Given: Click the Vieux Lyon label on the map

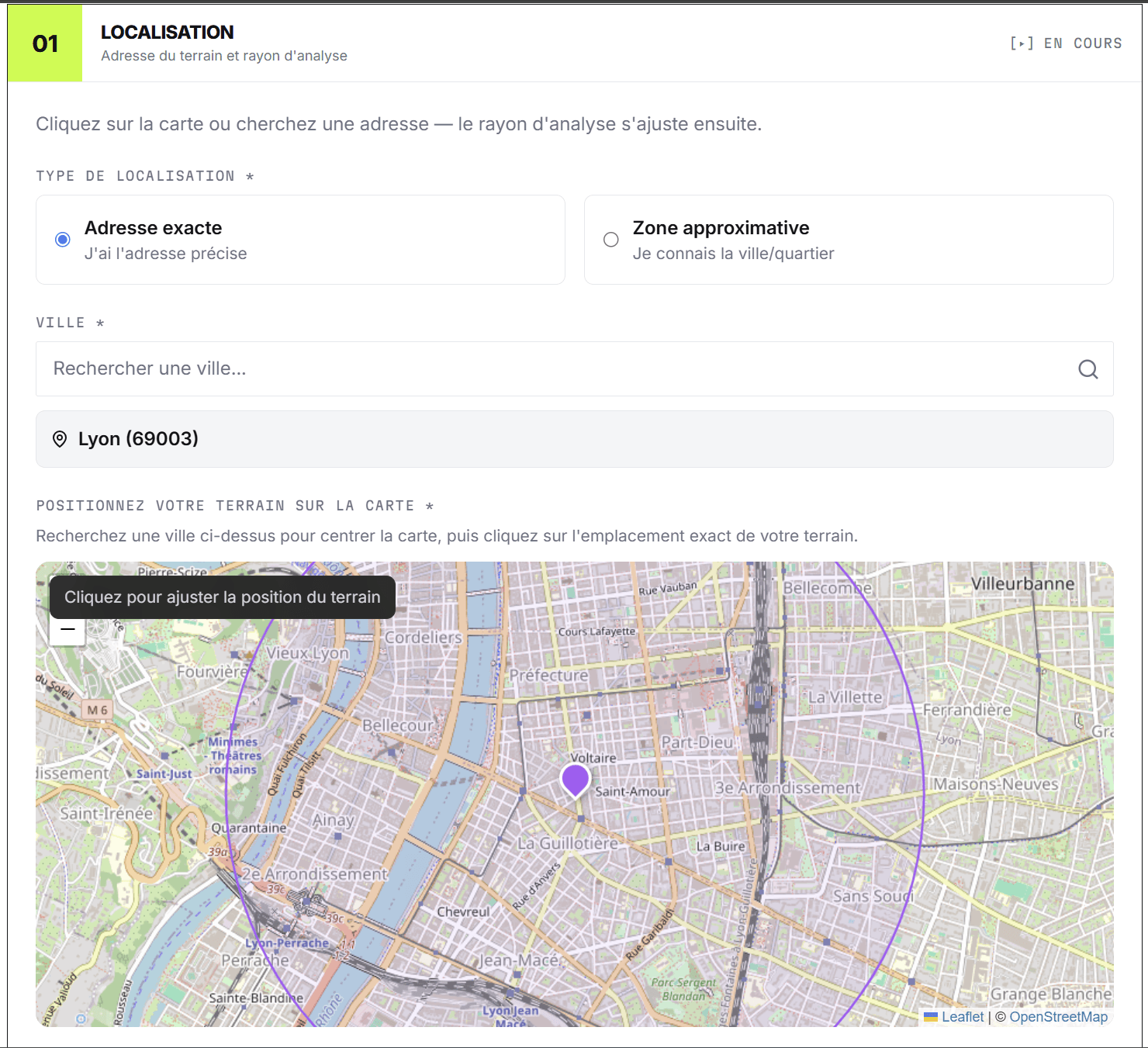Looking at the screenshot, I should pos(307,653).
